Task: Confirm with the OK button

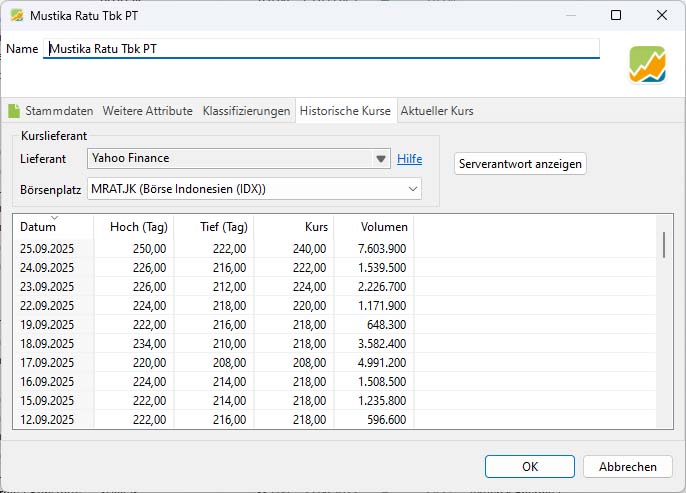Action: pyautogui.click(x=529, y=466)
